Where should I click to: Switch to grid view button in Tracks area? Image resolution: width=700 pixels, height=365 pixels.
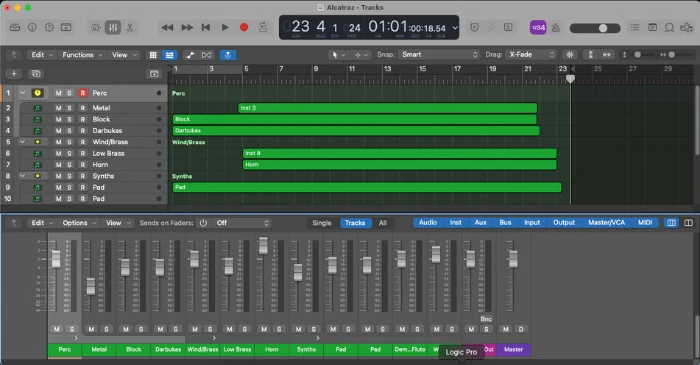click(x=153, y=55)
